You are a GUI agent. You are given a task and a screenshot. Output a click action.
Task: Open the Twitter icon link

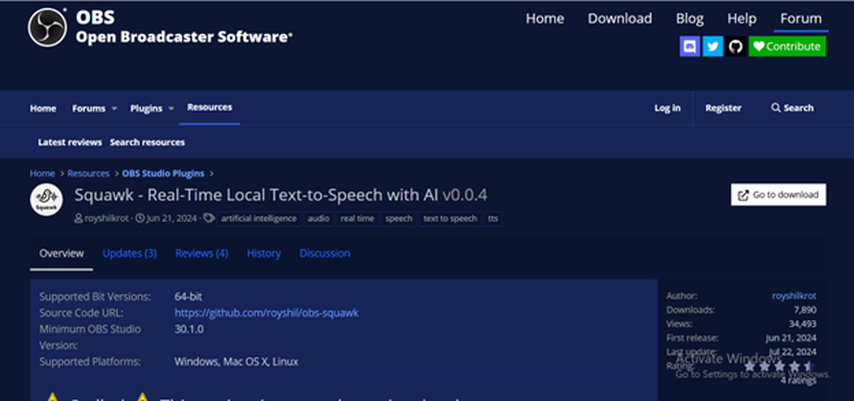(712, 46)
